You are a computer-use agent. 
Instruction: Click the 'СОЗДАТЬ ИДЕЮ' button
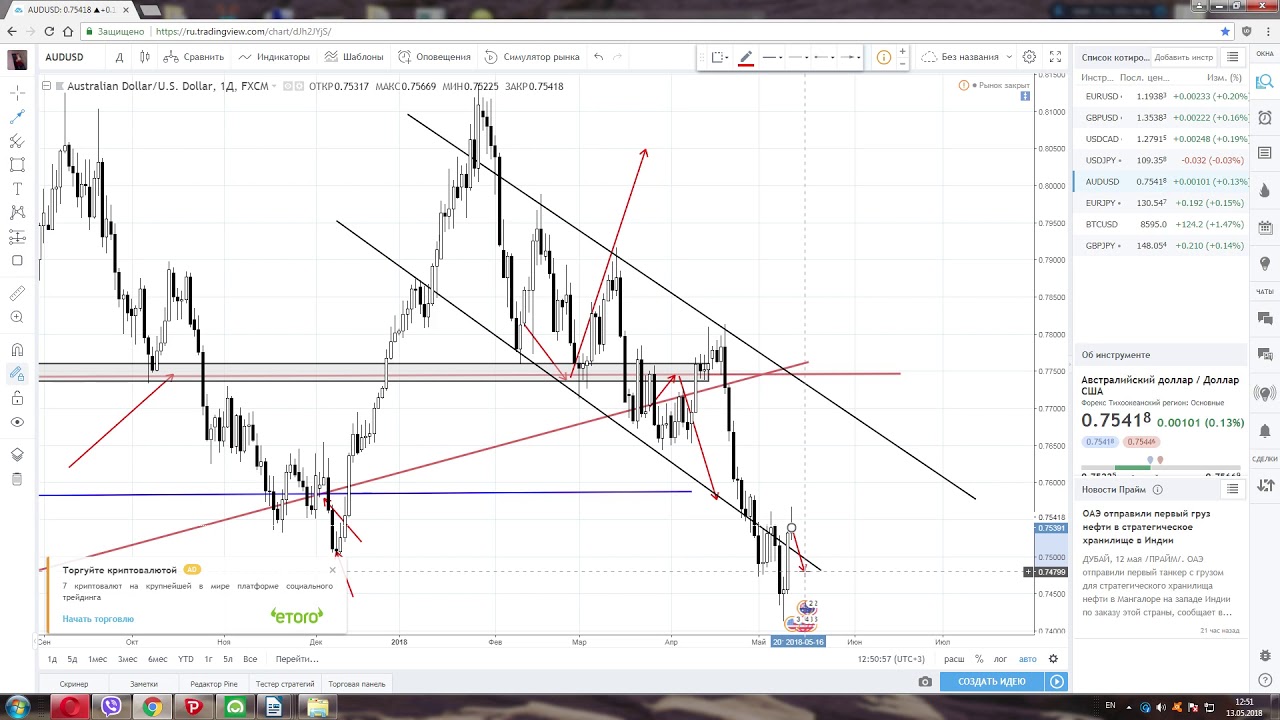(x=992, y=682)
